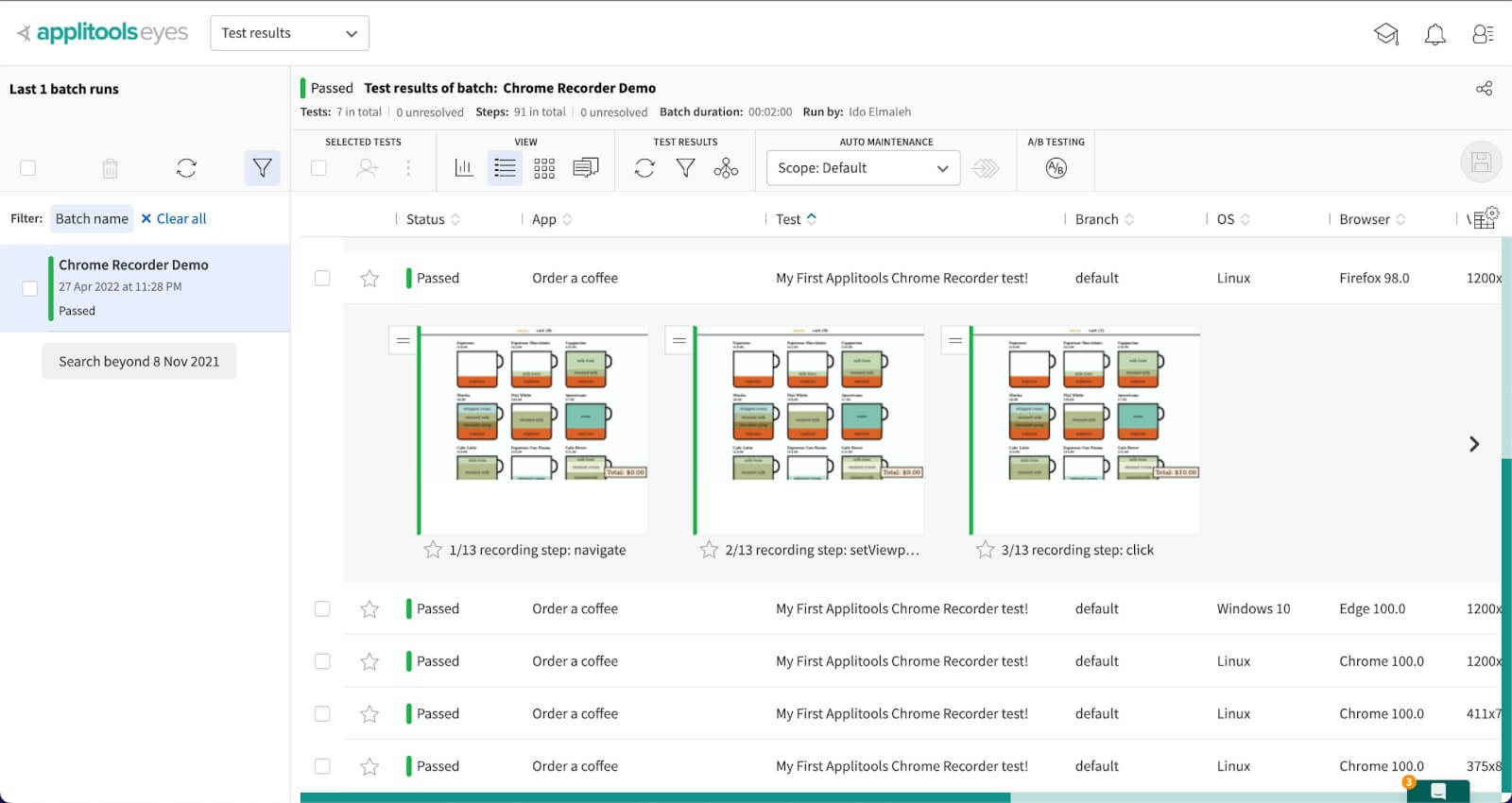This screenshot has width=1512, height=803.
Task: Open the notifications bell
Action: coord(1435,35)
